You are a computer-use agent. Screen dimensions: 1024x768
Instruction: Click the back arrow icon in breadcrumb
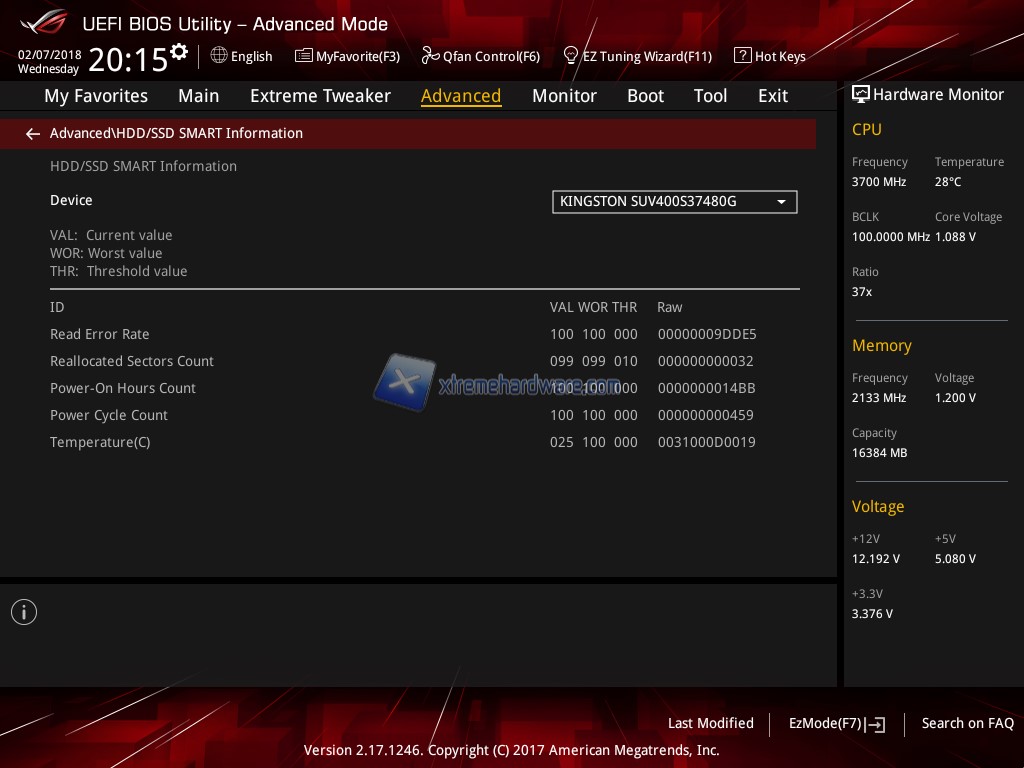click(33, 133)
